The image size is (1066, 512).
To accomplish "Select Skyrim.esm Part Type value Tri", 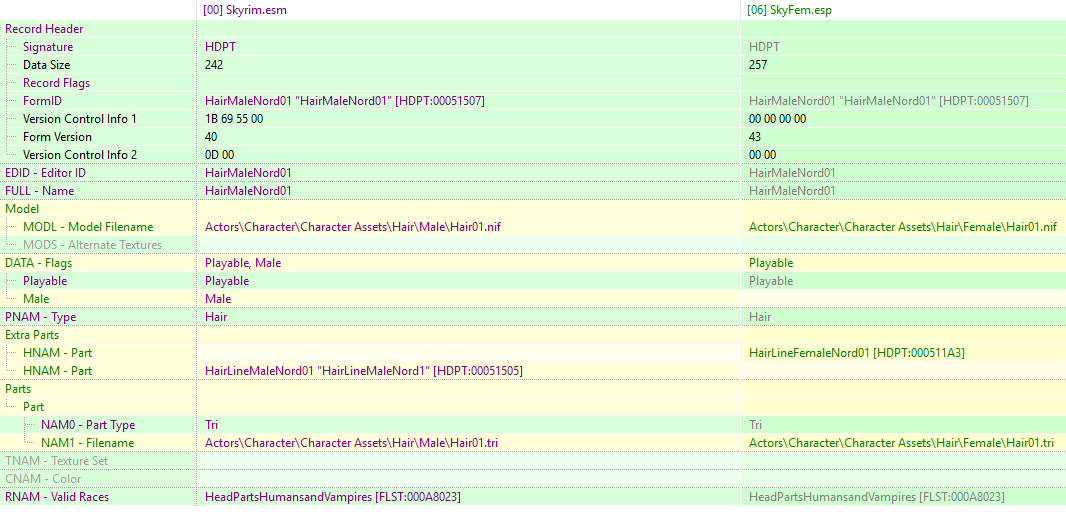I will (x=212, y=425).
